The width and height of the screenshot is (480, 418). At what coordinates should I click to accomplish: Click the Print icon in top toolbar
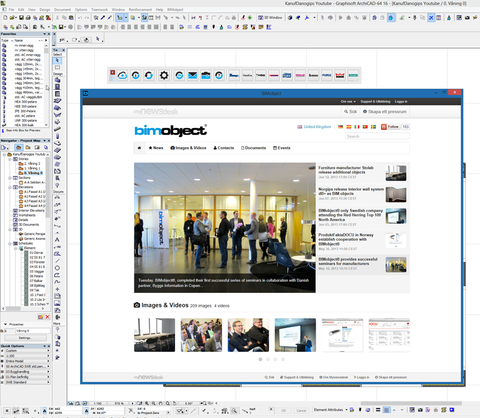(x=28, y=18)
